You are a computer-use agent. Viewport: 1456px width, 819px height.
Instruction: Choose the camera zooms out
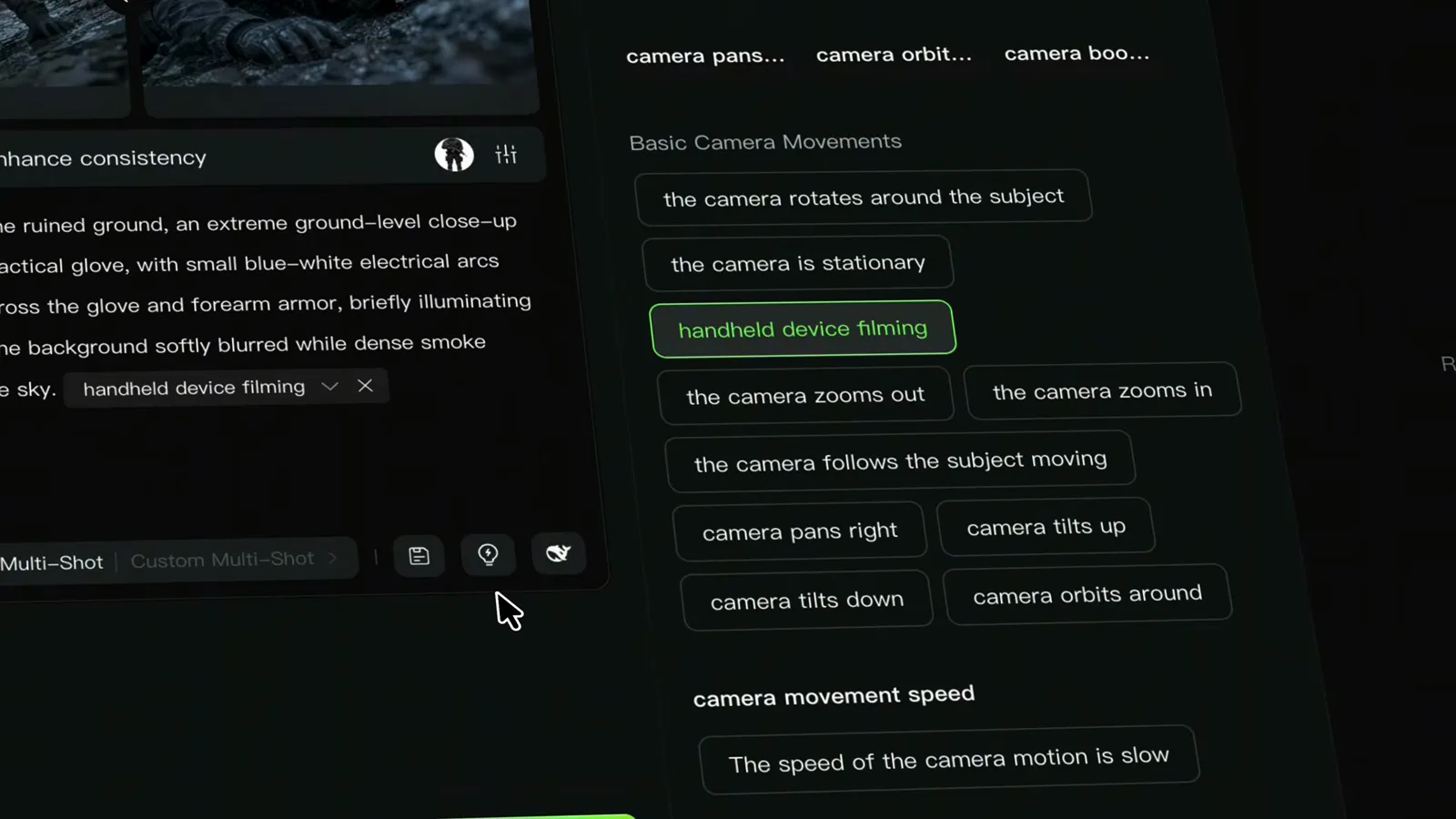coord(804,396)
